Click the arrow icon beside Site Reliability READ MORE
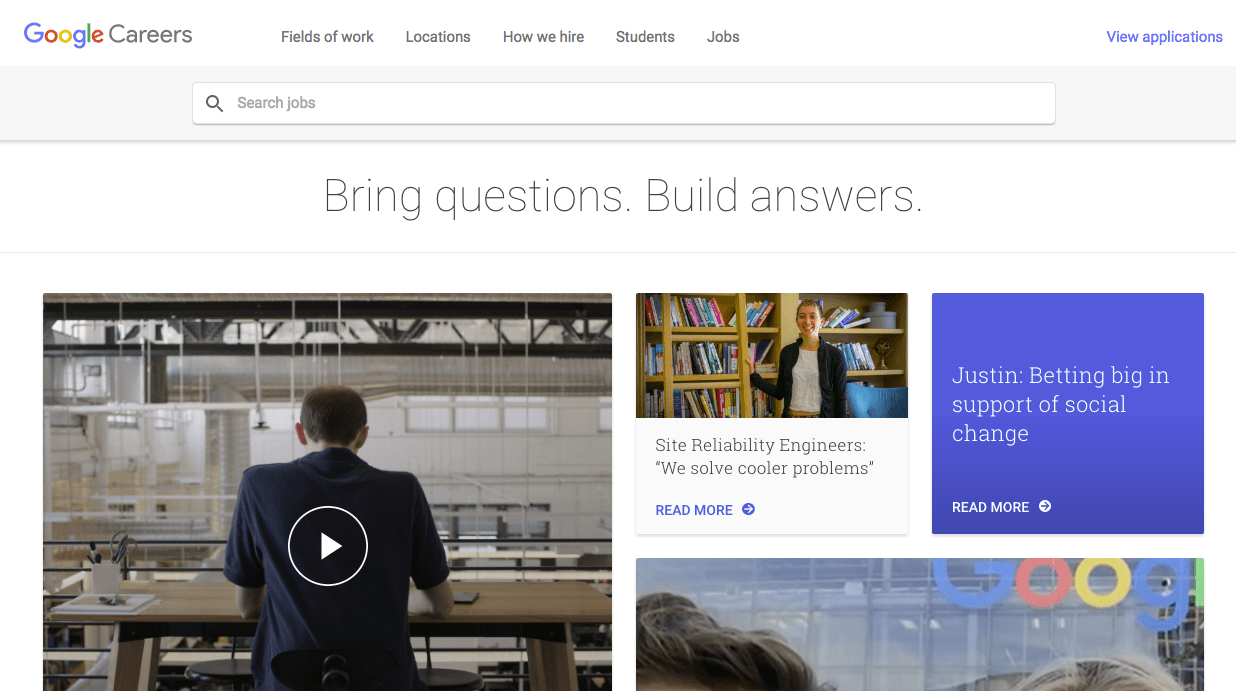The height and width of the screenshot is (691, 1236). (748, 509)
